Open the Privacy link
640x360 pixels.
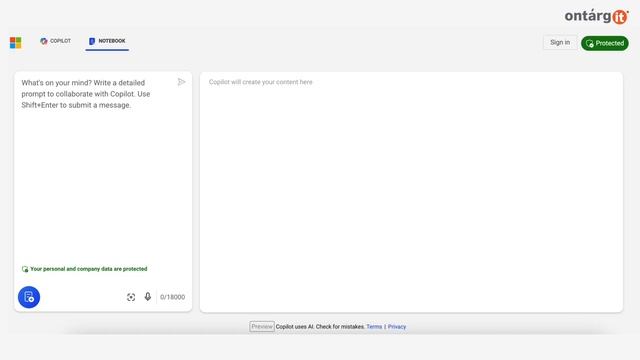(397, 327)
